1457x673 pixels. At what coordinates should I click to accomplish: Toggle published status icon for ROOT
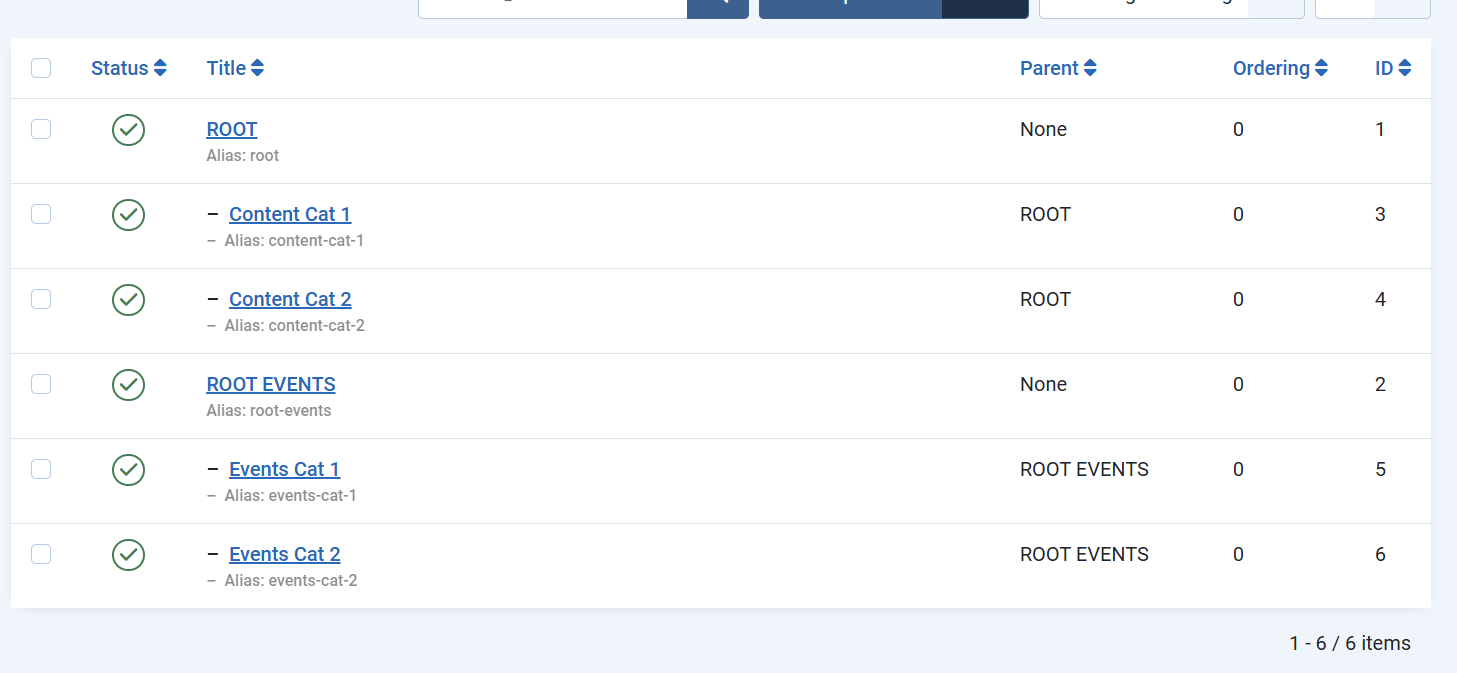click(128, 130)
